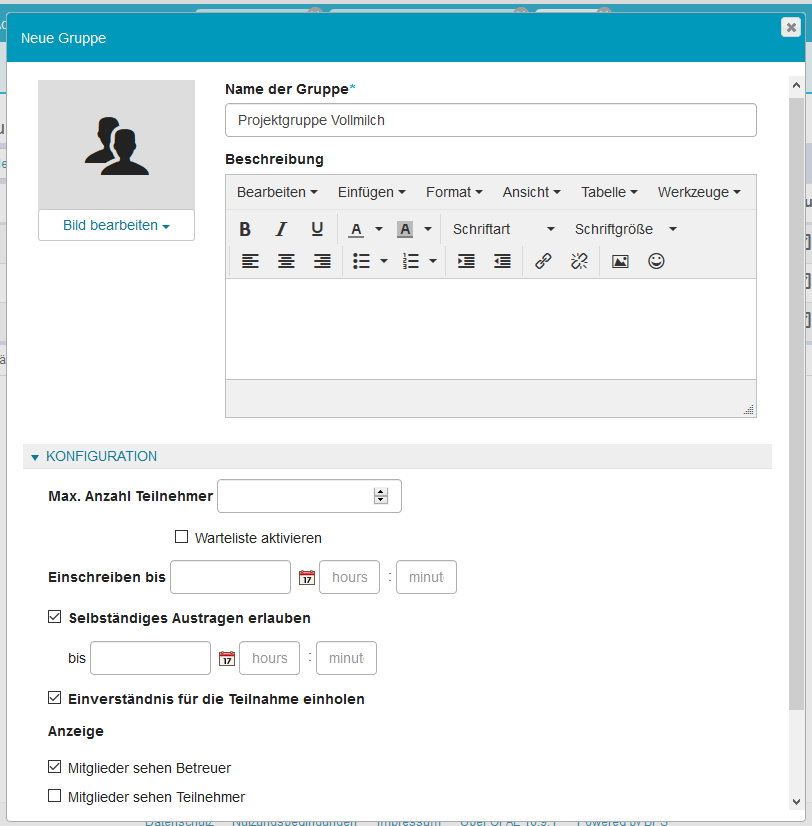Viewport: 812px width, 826px height.
Task: Center-align text in description editor
Action: pos(286,261)
